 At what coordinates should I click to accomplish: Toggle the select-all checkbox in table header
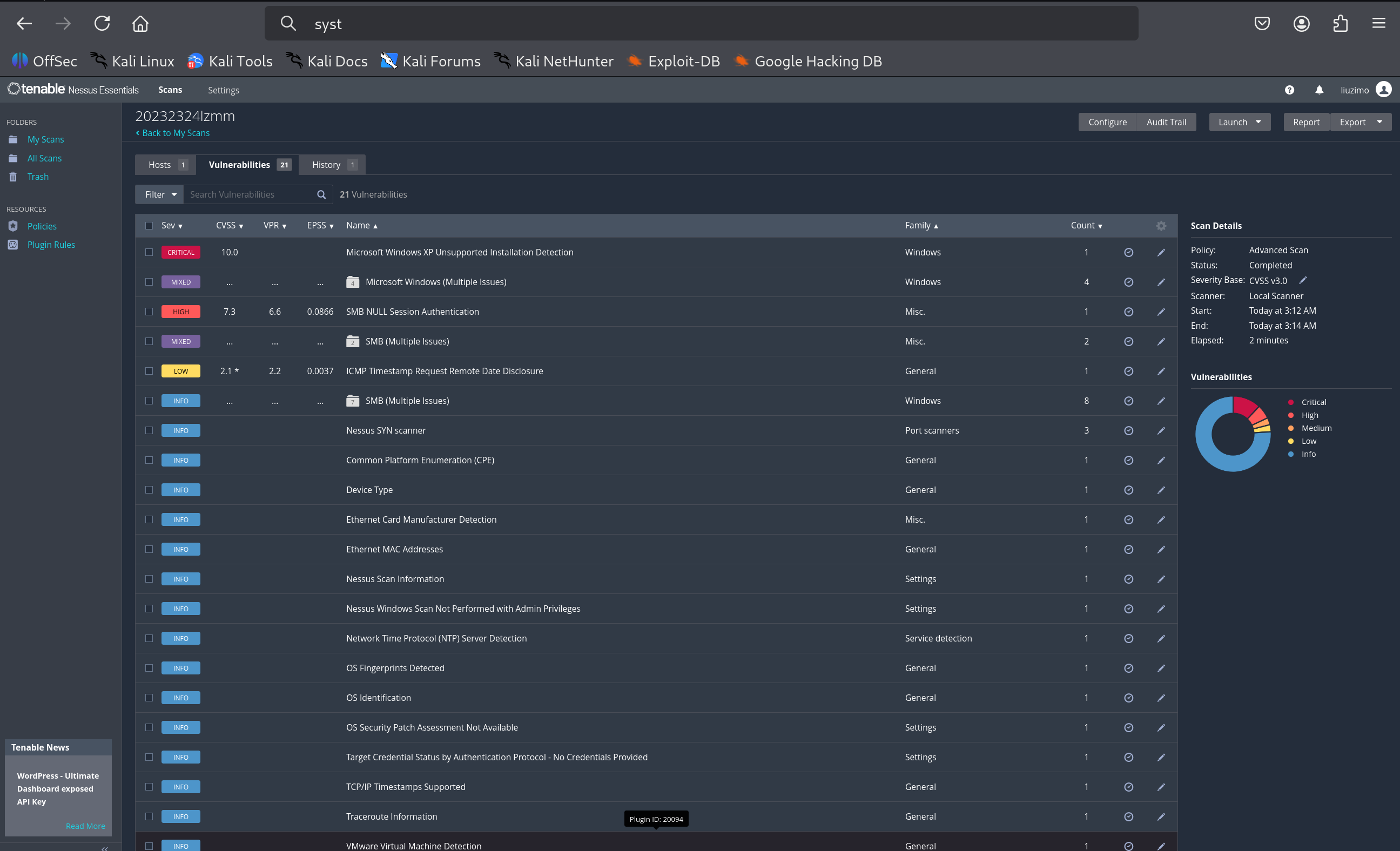click(149, 226)
